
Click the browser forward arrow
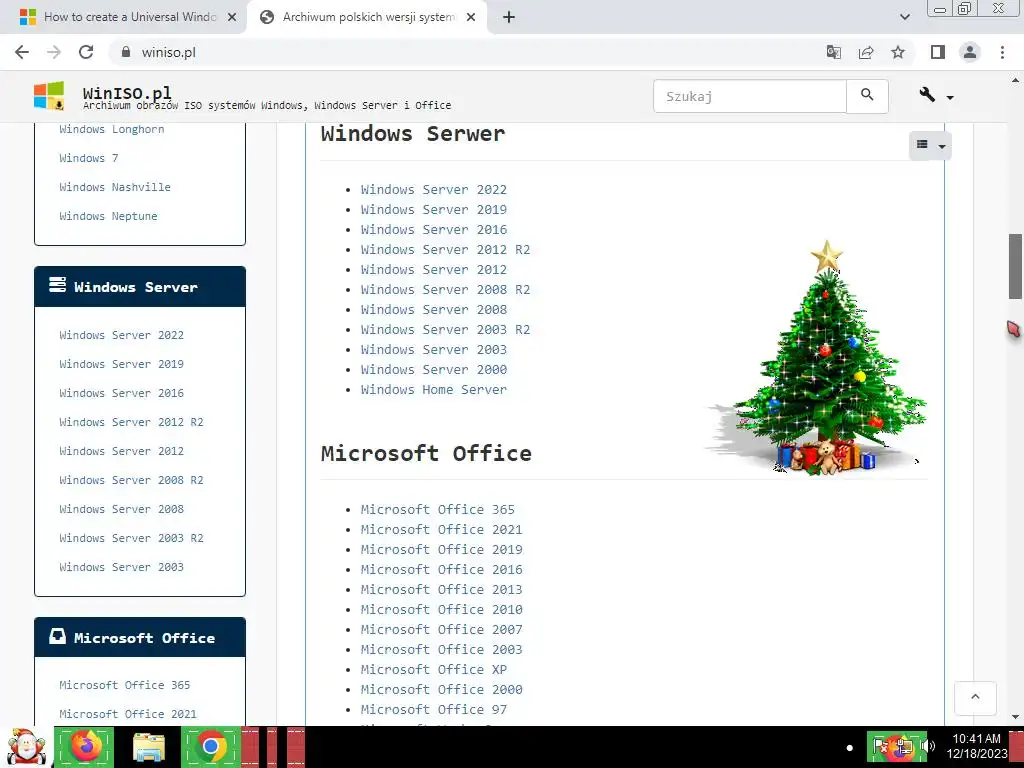tap(54, 52)
